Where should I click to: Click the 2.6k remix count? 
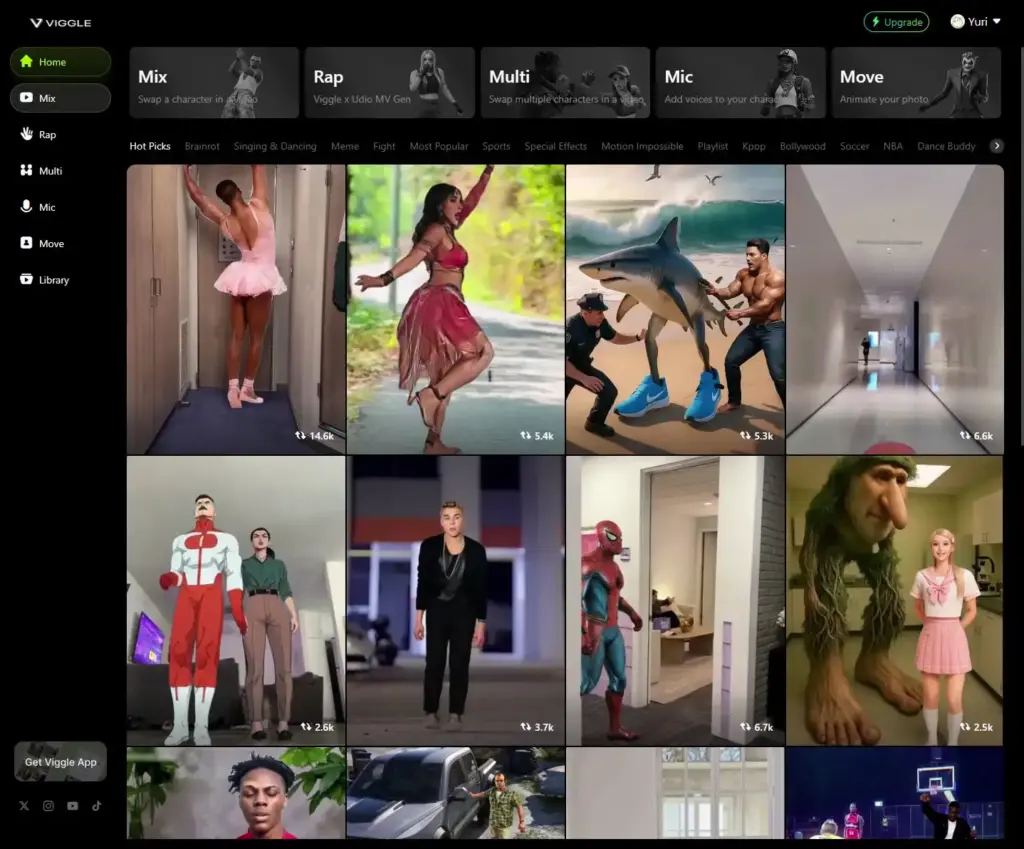coord(317,727)
